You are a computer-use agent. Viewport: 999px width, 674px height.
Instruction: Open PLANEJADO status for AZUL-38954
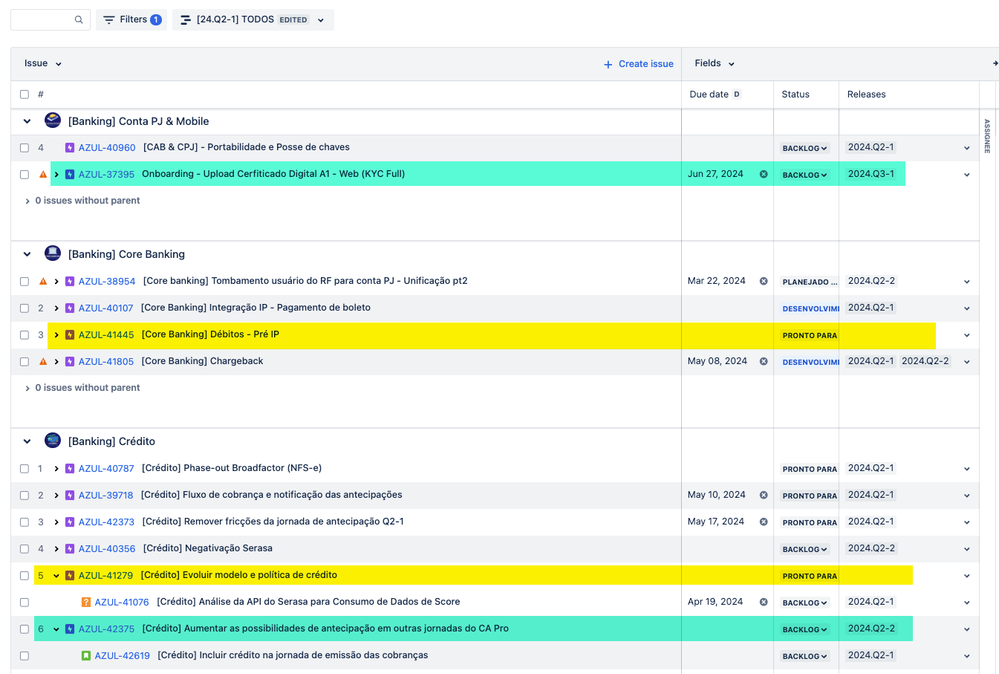click(810, 282)
